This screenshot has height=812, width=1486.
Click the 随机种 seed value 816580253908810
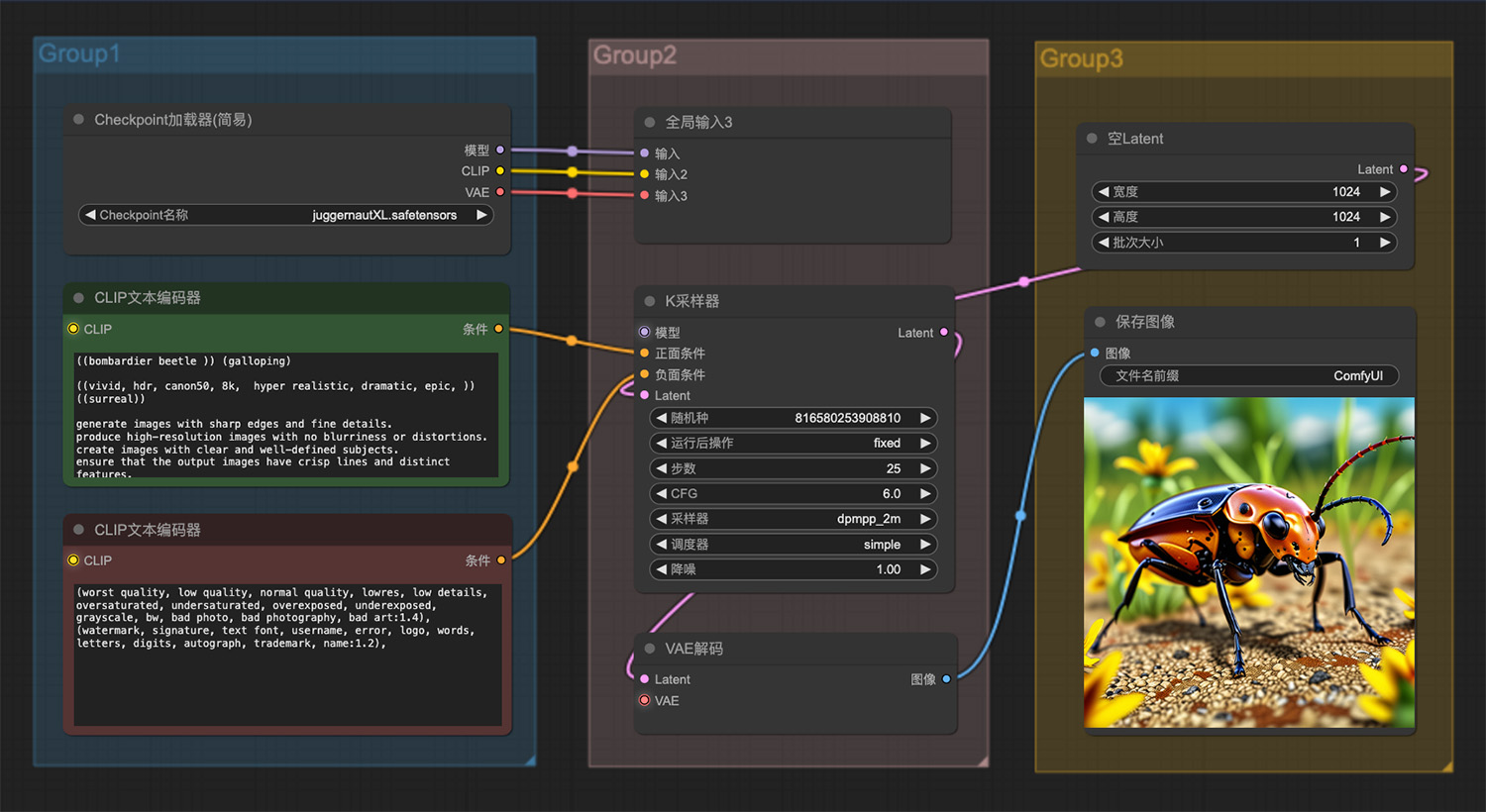(848, 418)
